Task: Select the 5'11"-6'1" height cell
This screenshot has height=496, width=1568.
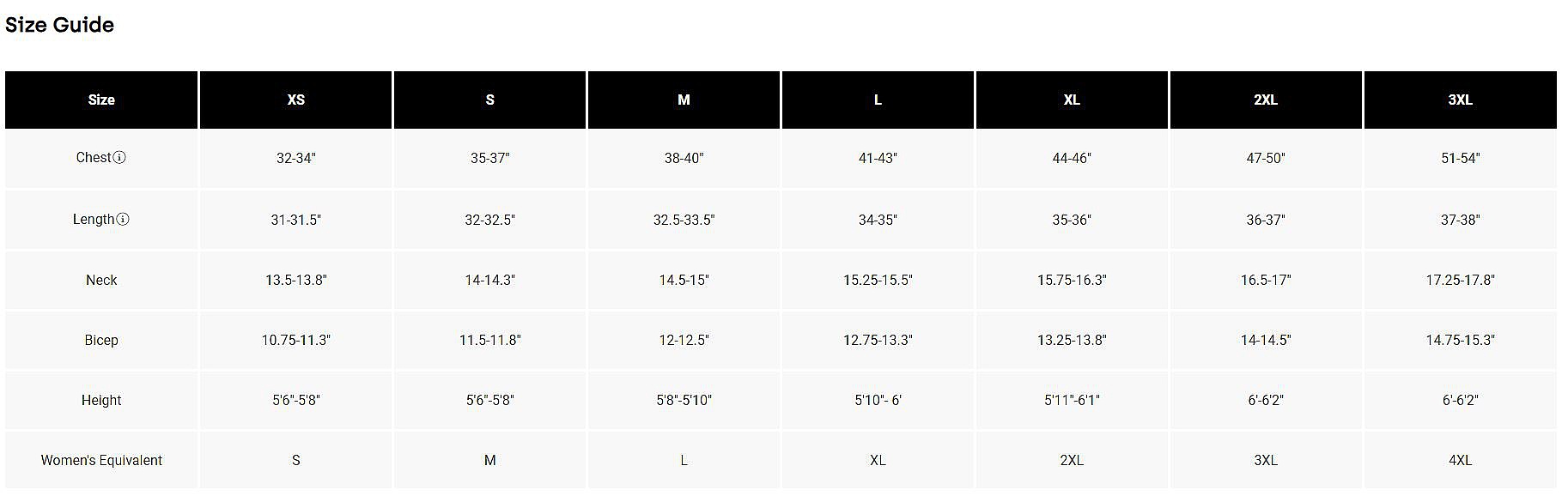Action: pyautogui.click(x=1072, y=401)
